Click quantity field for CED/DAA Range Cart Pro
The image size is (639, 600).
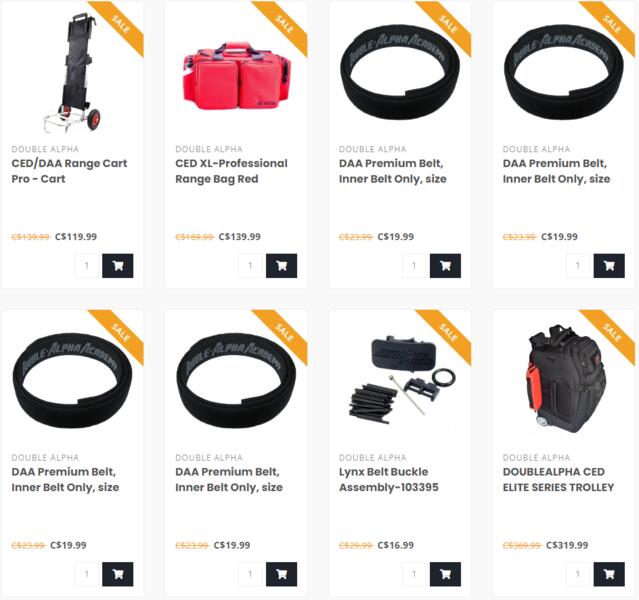coord(87,266)
